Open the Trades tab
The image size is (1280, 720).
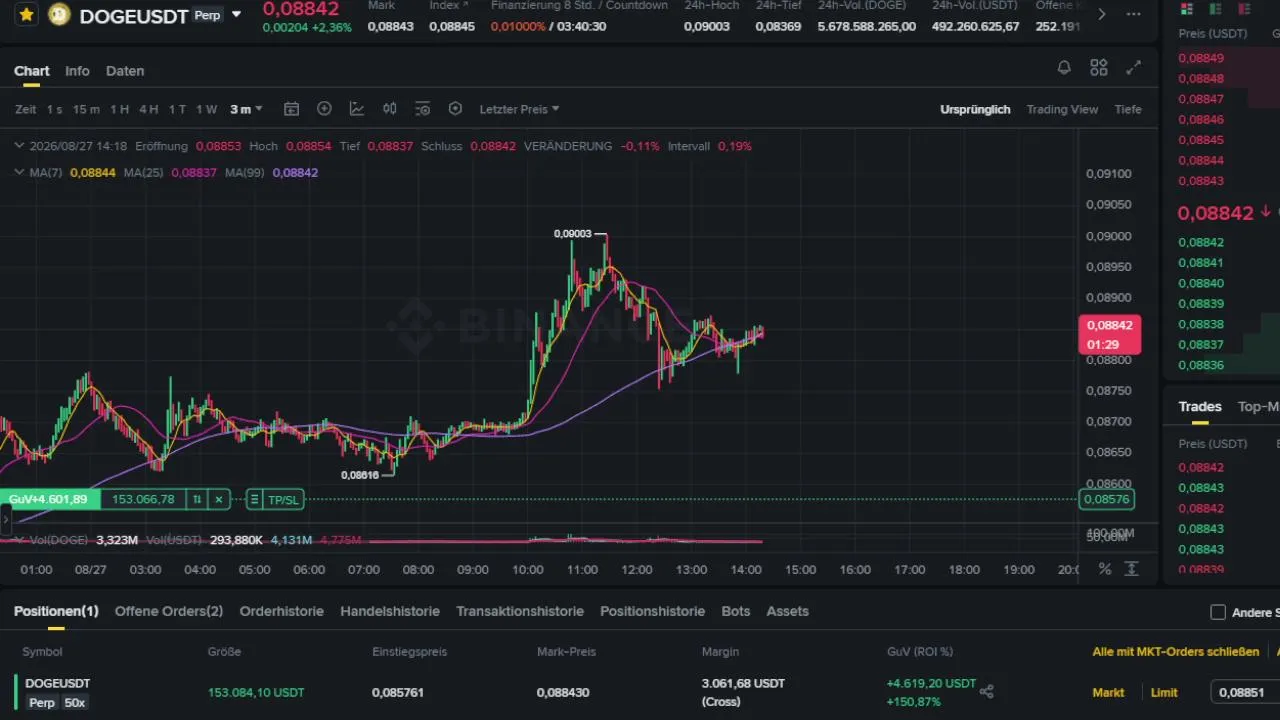[x=1200, y=406]
